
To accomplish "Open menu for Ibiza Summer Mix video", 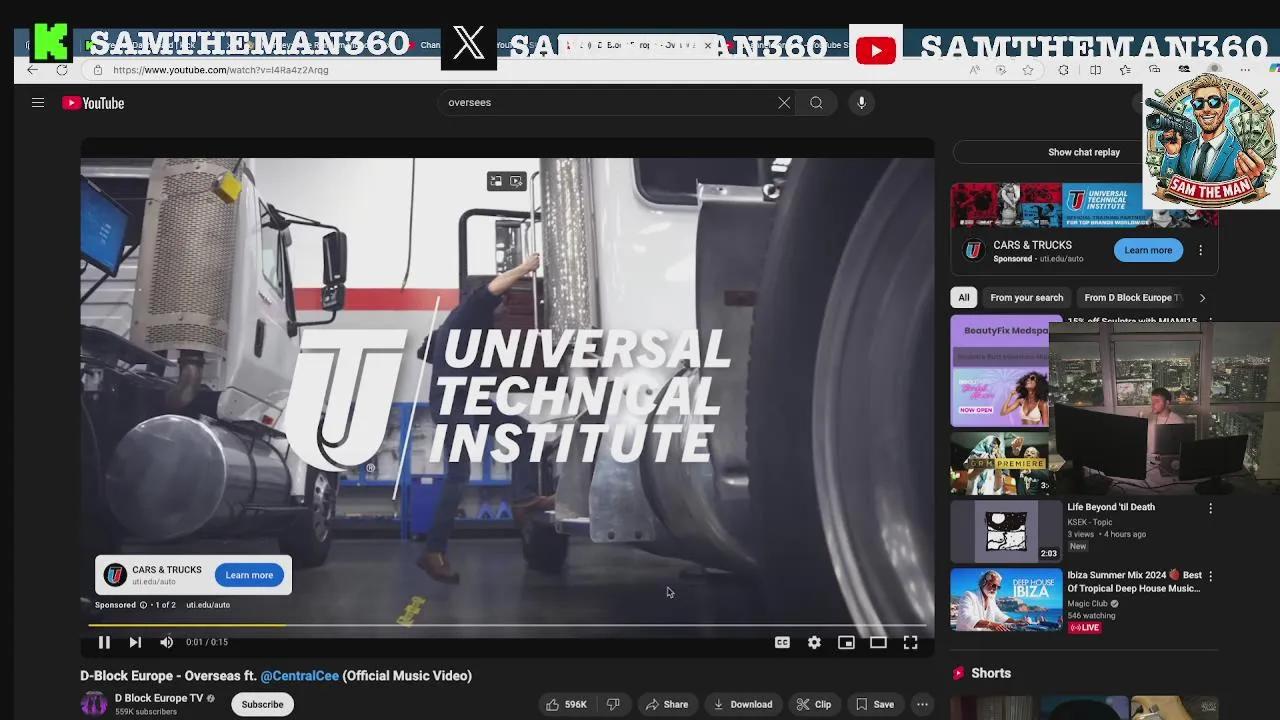I will point(1210,576).
